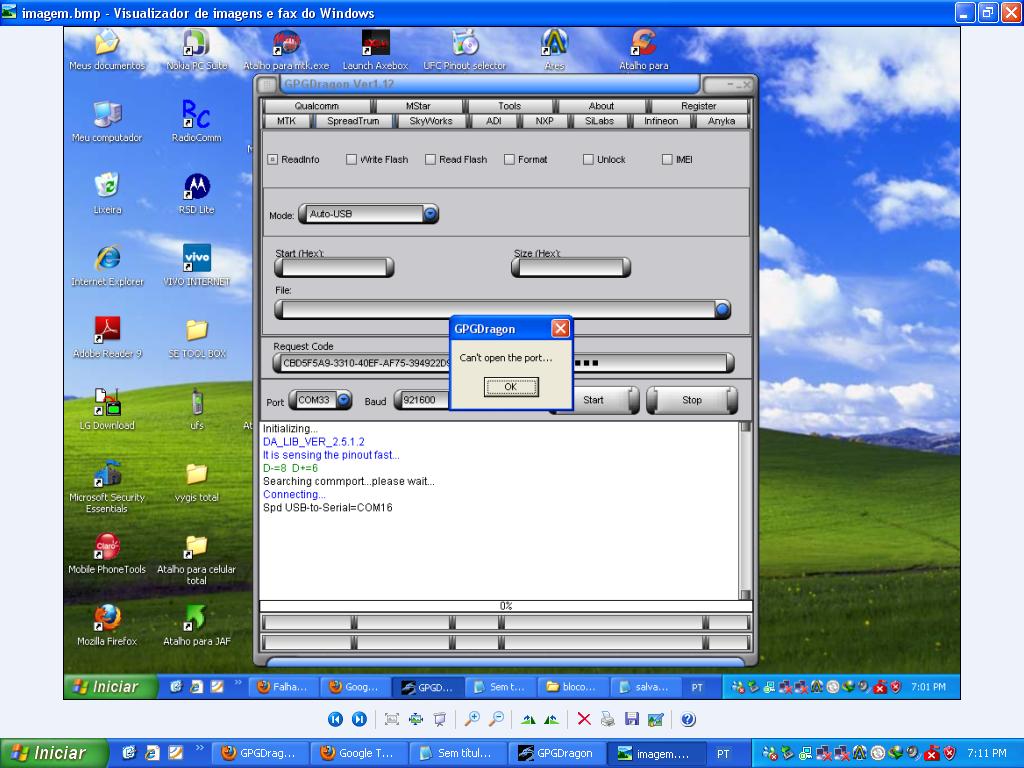Viewport: 1024px width, 768px height.
Task: Click the Next Image arrow in viewer toolbar
Action: pos(359,719)
